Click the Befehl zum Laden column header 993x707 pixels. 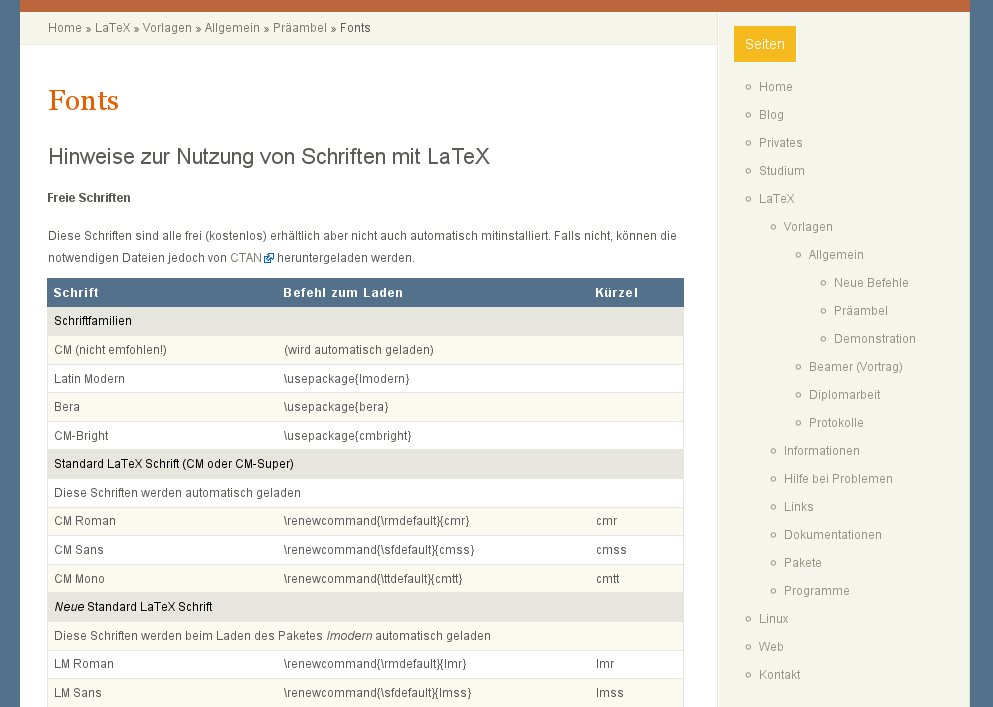point(343,293)
